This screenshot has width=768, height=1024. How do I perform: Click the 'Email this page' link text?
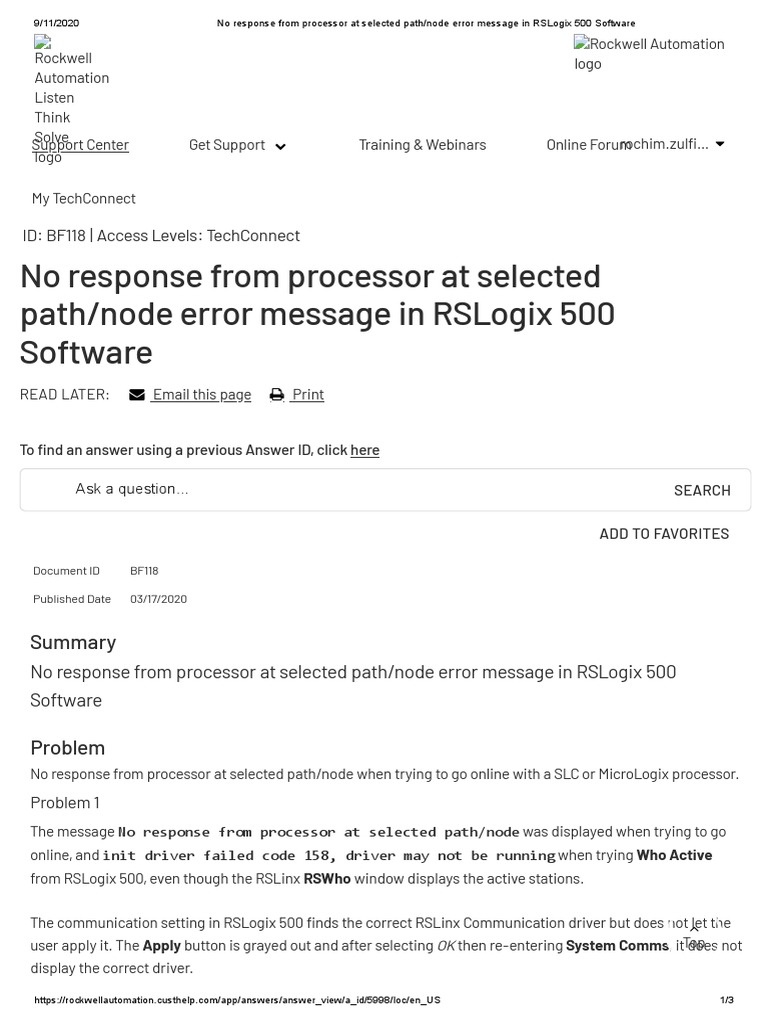pos(202,394)
